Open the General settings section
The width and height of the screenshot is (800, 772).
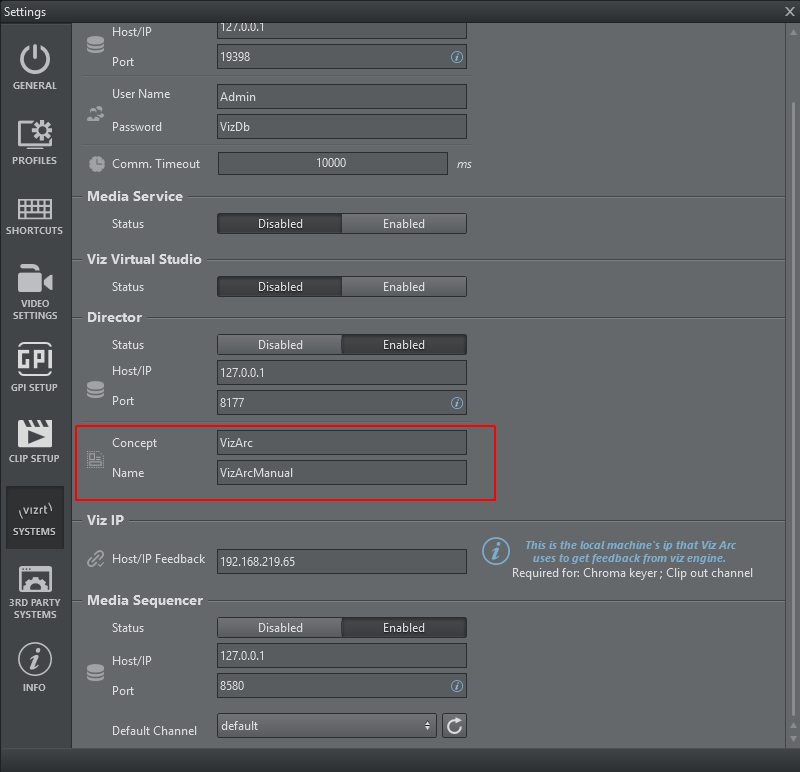click(x=35, y=66)
